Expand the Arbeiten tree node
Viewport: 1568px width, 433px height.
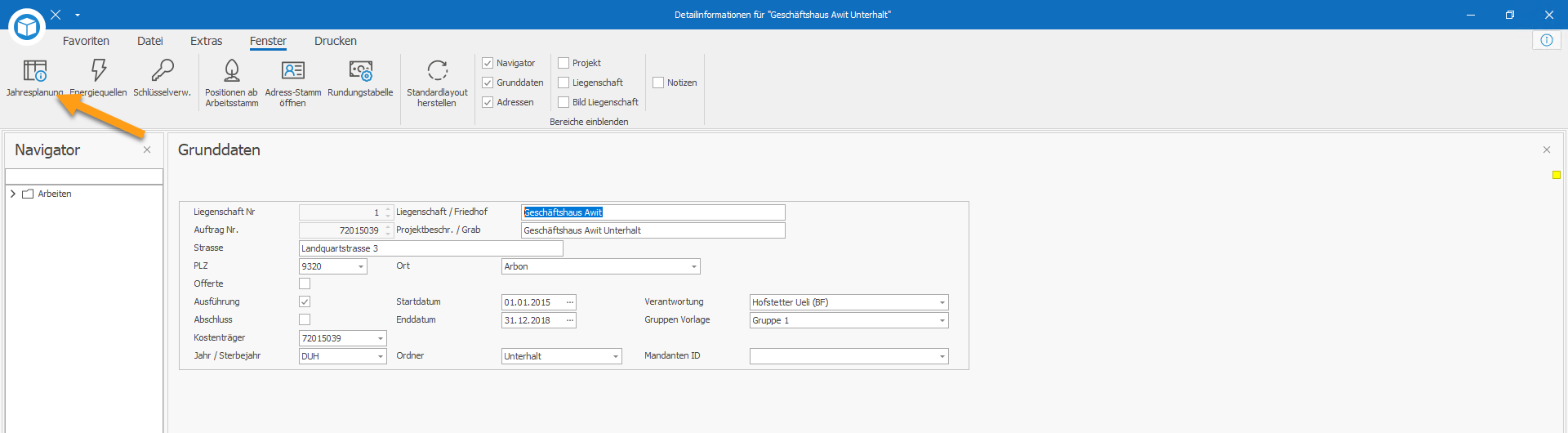tap(13, 194)
